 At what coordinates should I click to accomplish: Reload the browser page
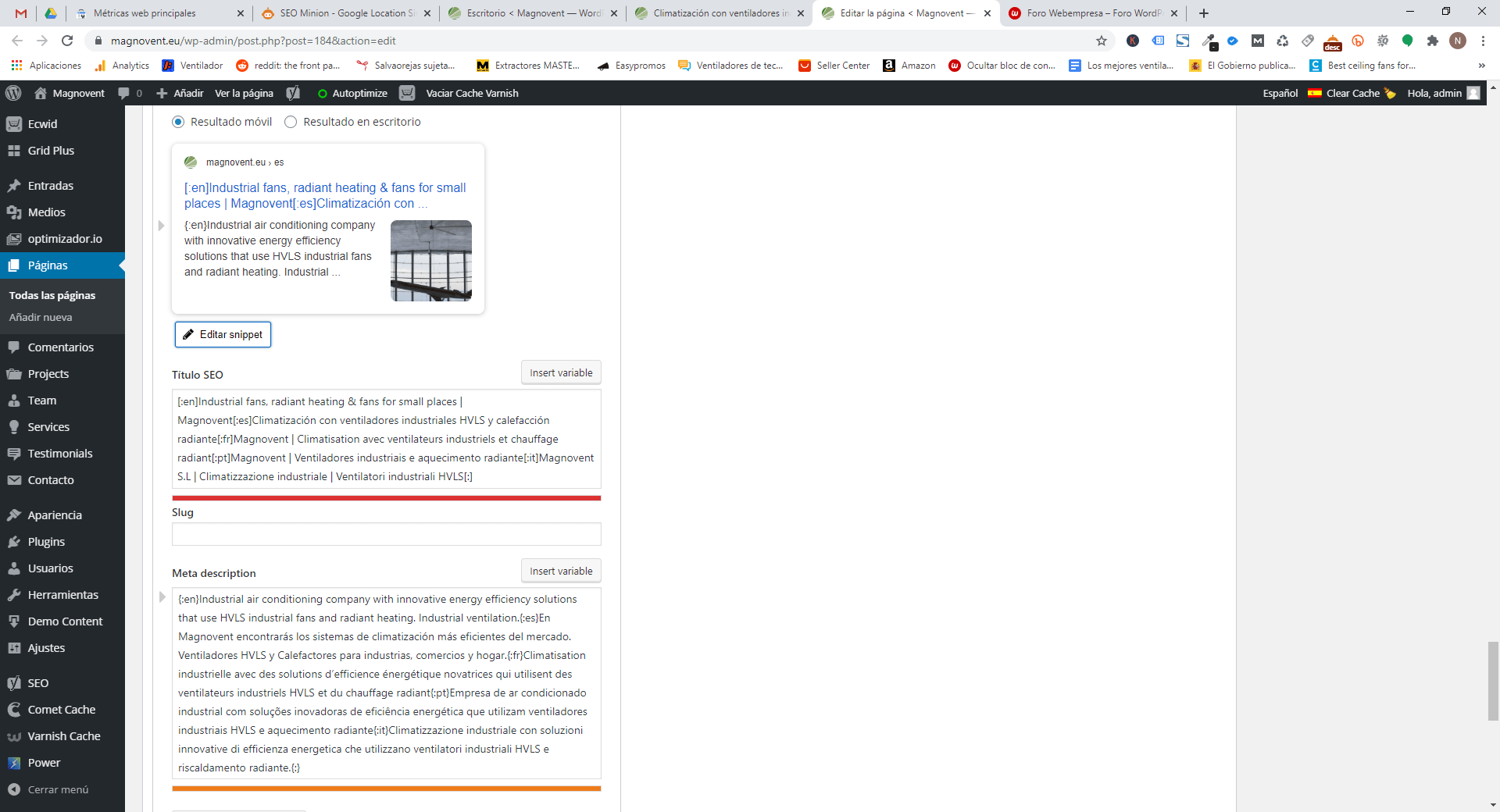67,41
